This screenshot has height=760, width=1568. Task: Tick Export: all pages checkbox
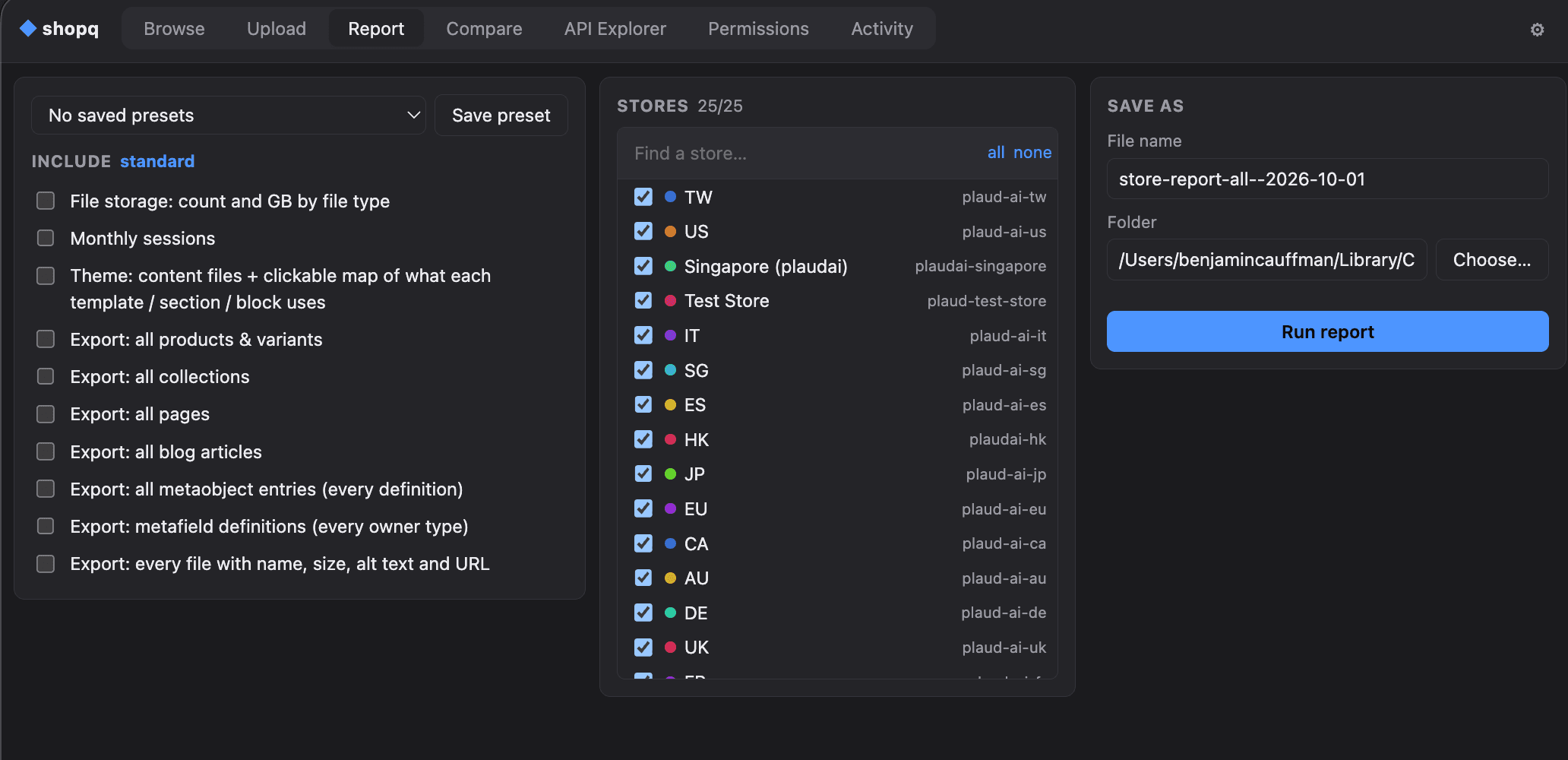(x=46, y=413)
